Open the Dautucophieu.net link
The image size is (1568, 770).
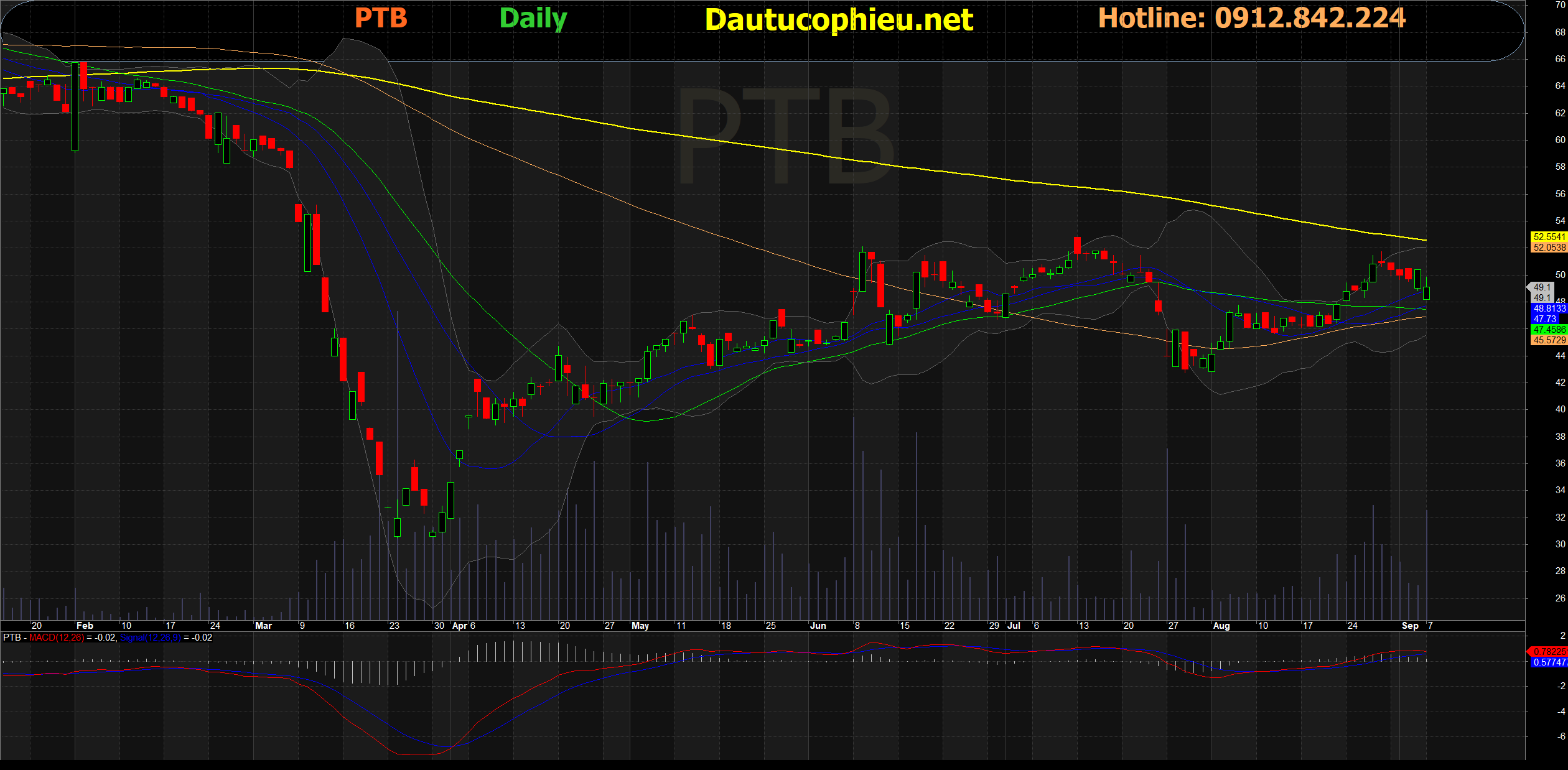(839, 20)
